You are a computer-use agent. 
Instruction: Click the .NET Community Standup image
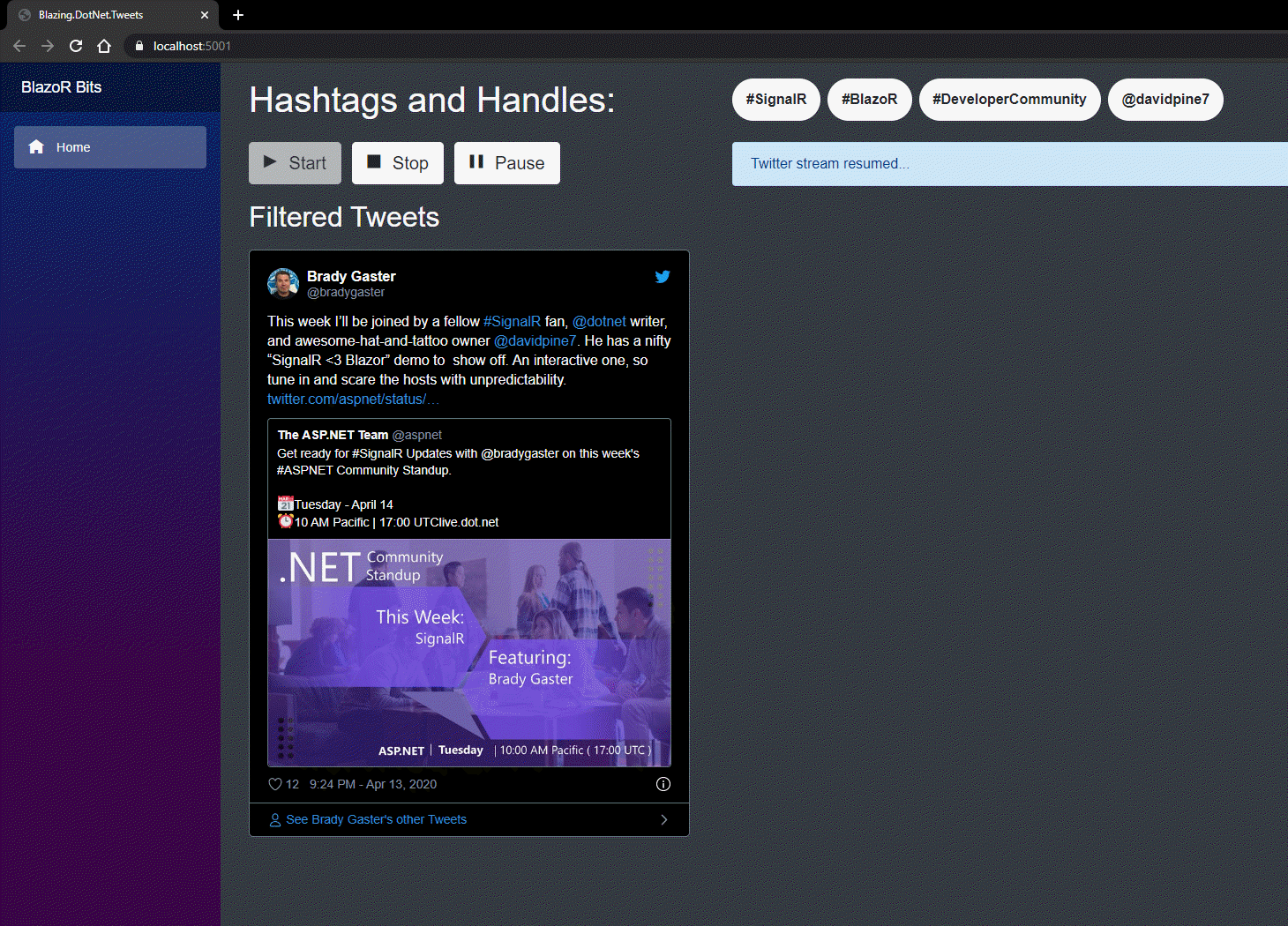coord(469,653)
